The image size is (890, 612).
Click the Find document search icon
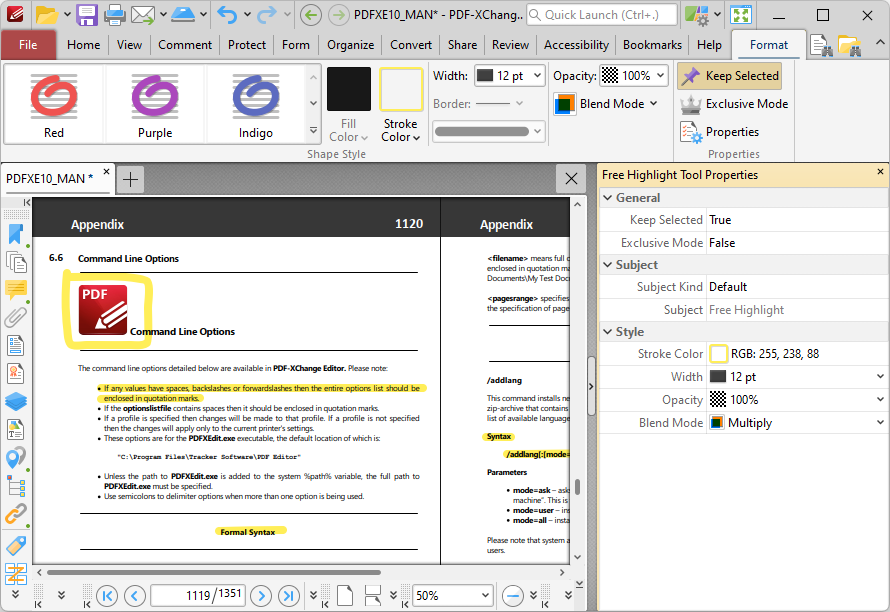click(x=821, y=45)
